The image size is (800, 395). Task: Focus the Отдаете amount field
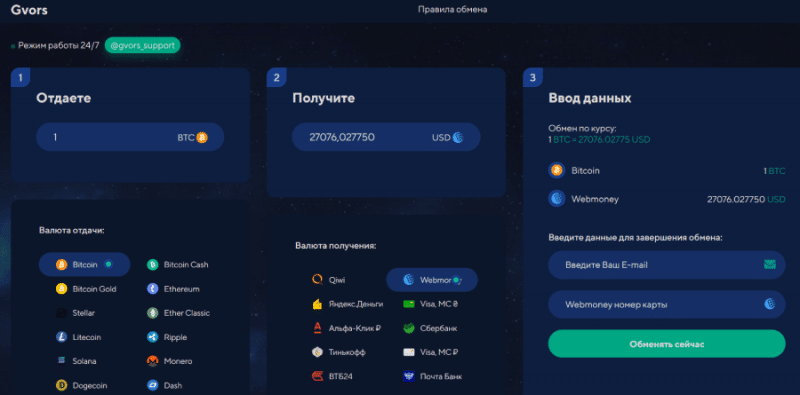(x=130, y=137)
